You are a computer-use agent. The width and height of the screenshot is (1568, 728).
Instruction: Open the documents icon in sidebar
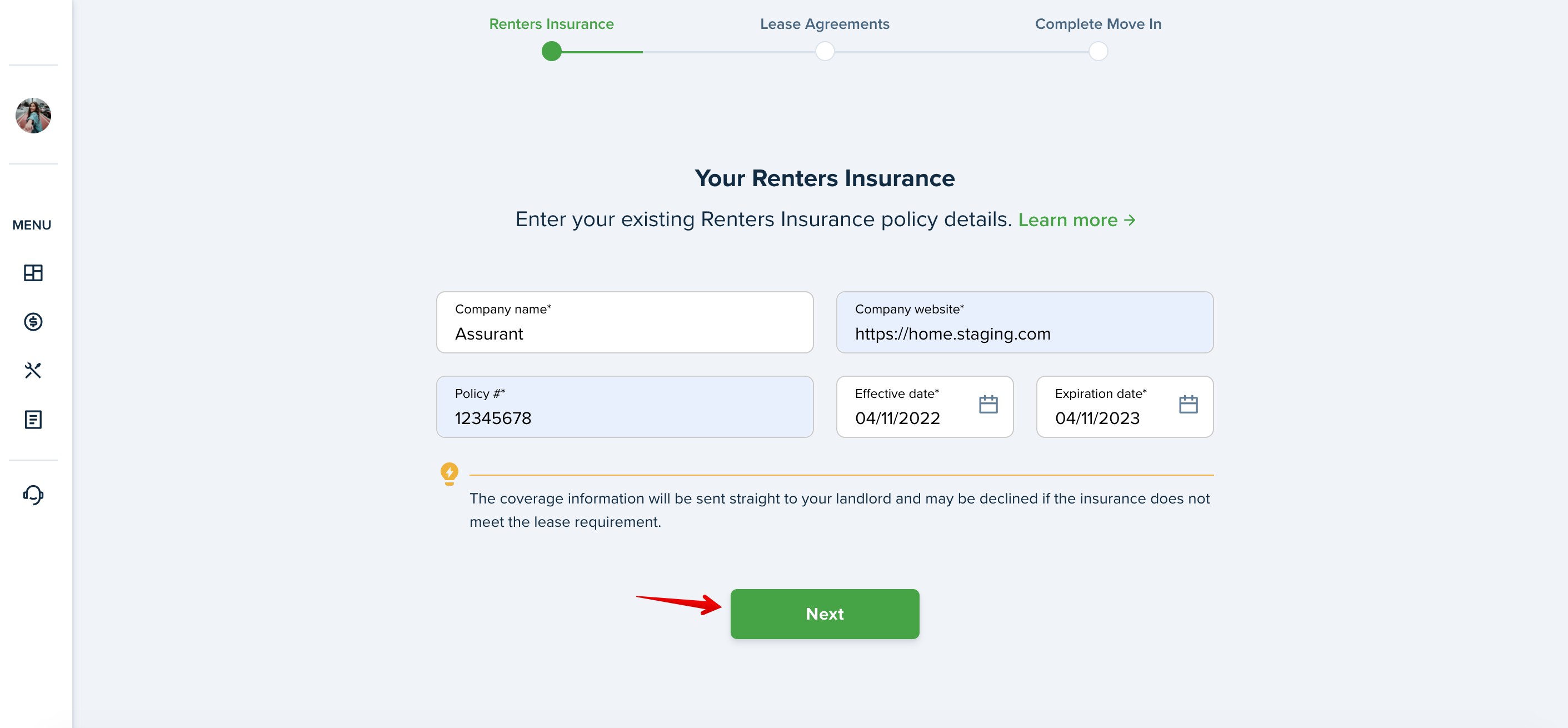33,420
